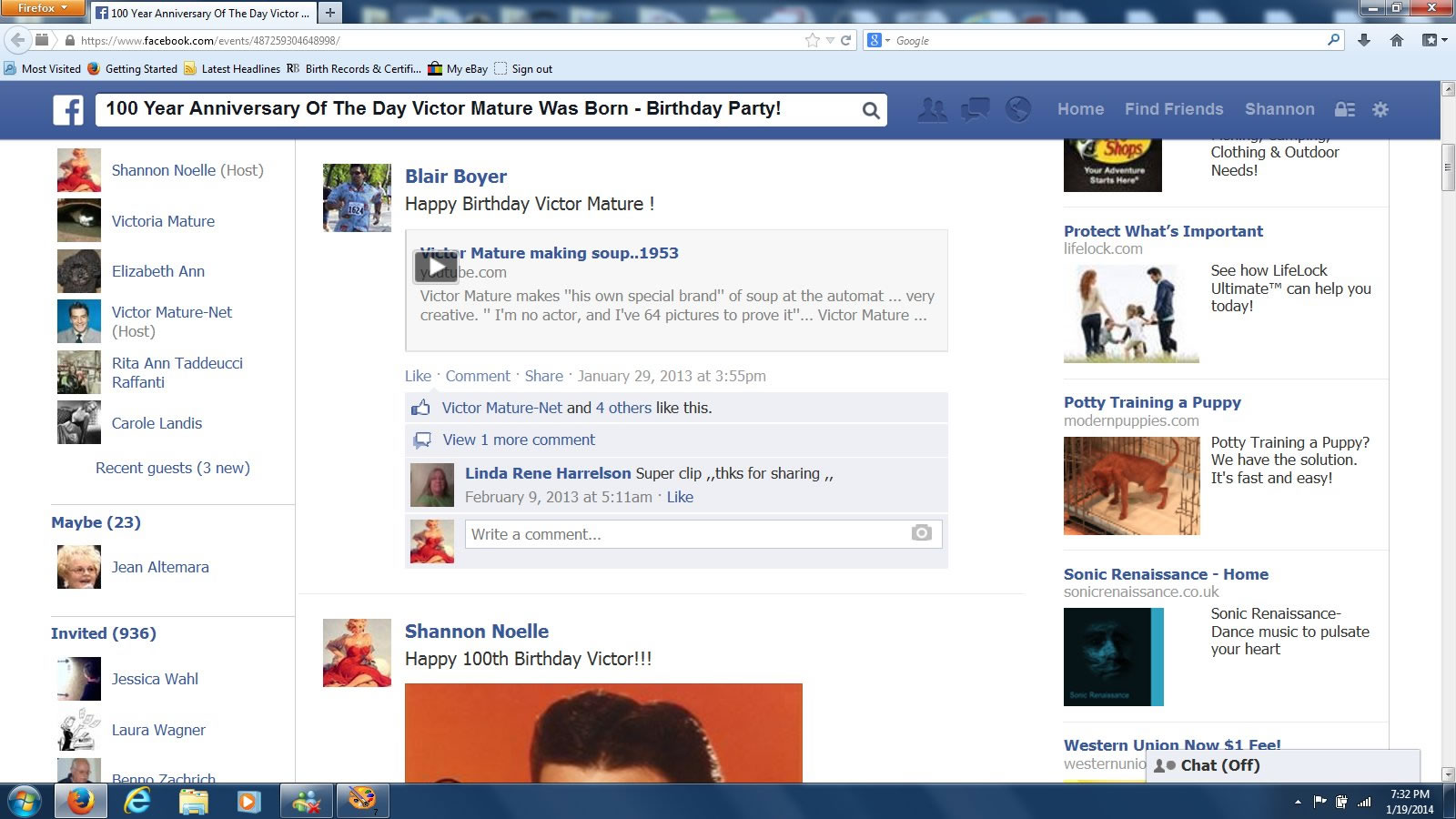Open the 4 others likes list

[x=623, y=408]
